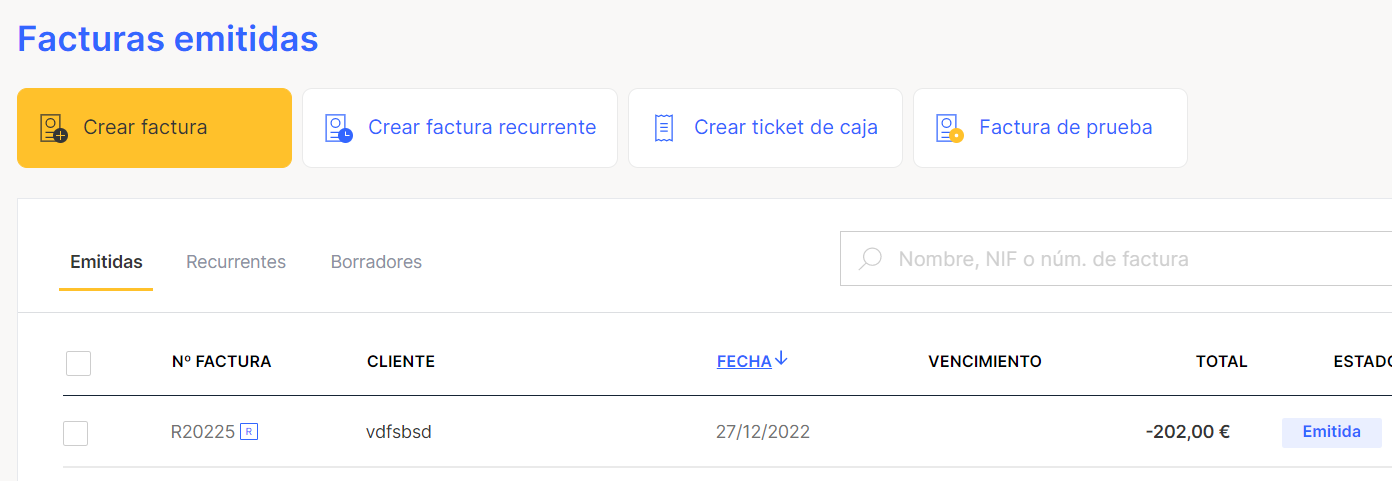The image size is (1392, 481).
Task: Click the search magnifying glass icon
Action: click(x=870, y=259)
